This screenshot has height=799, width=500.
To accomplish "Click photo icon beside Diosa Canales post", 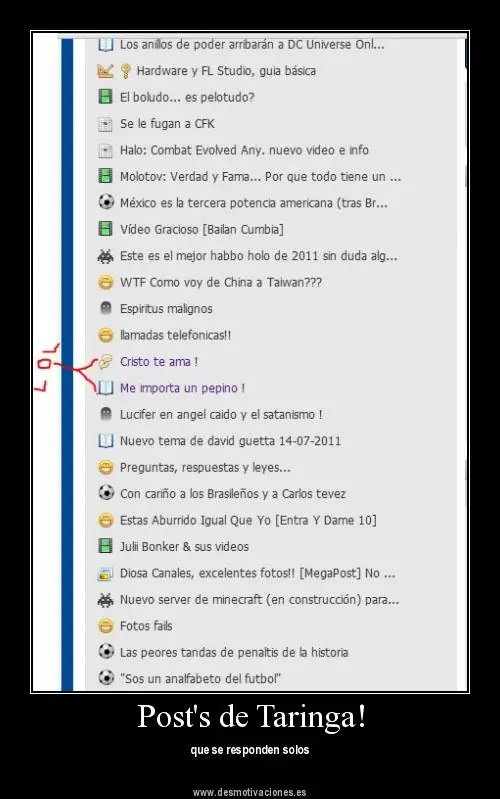I will (x=105, y=573).
